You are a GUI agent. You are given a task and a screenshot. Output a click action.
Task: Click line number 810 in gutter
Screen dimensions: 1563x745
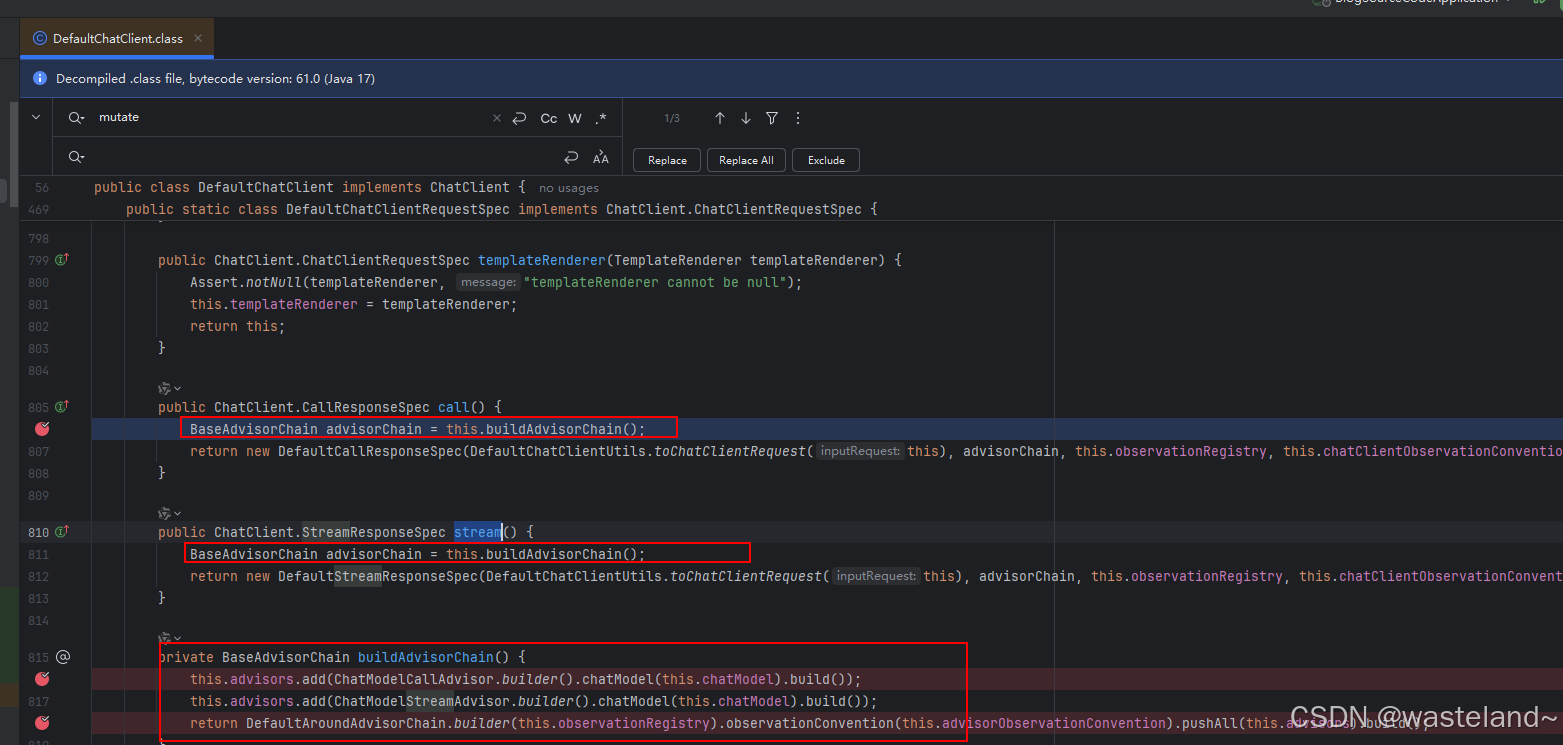click(38, 532)
